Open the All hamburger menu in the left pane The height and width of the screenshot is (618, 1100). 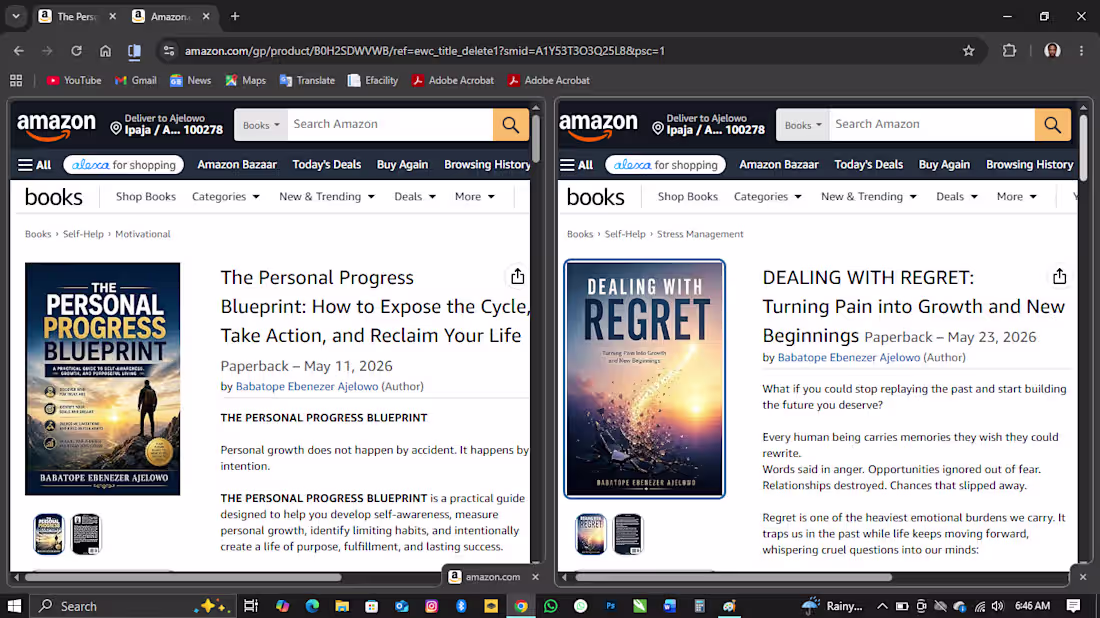[34, 165]
